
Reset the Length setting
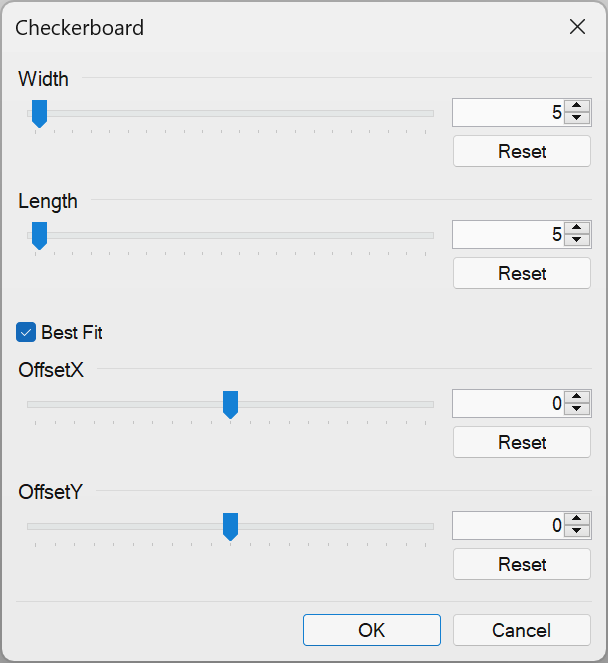[x=522, y=273]
